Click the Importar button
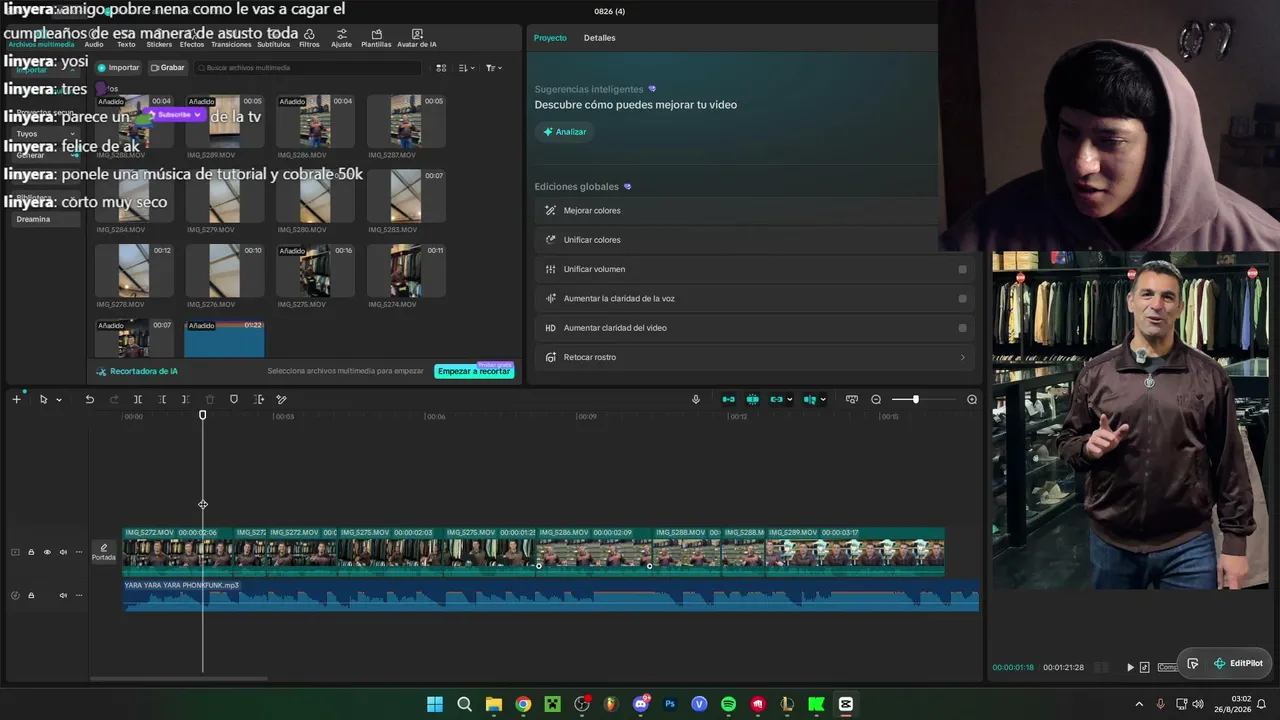Image resolution: width=1280 pixels, height=720 pixels. point(119,68)
